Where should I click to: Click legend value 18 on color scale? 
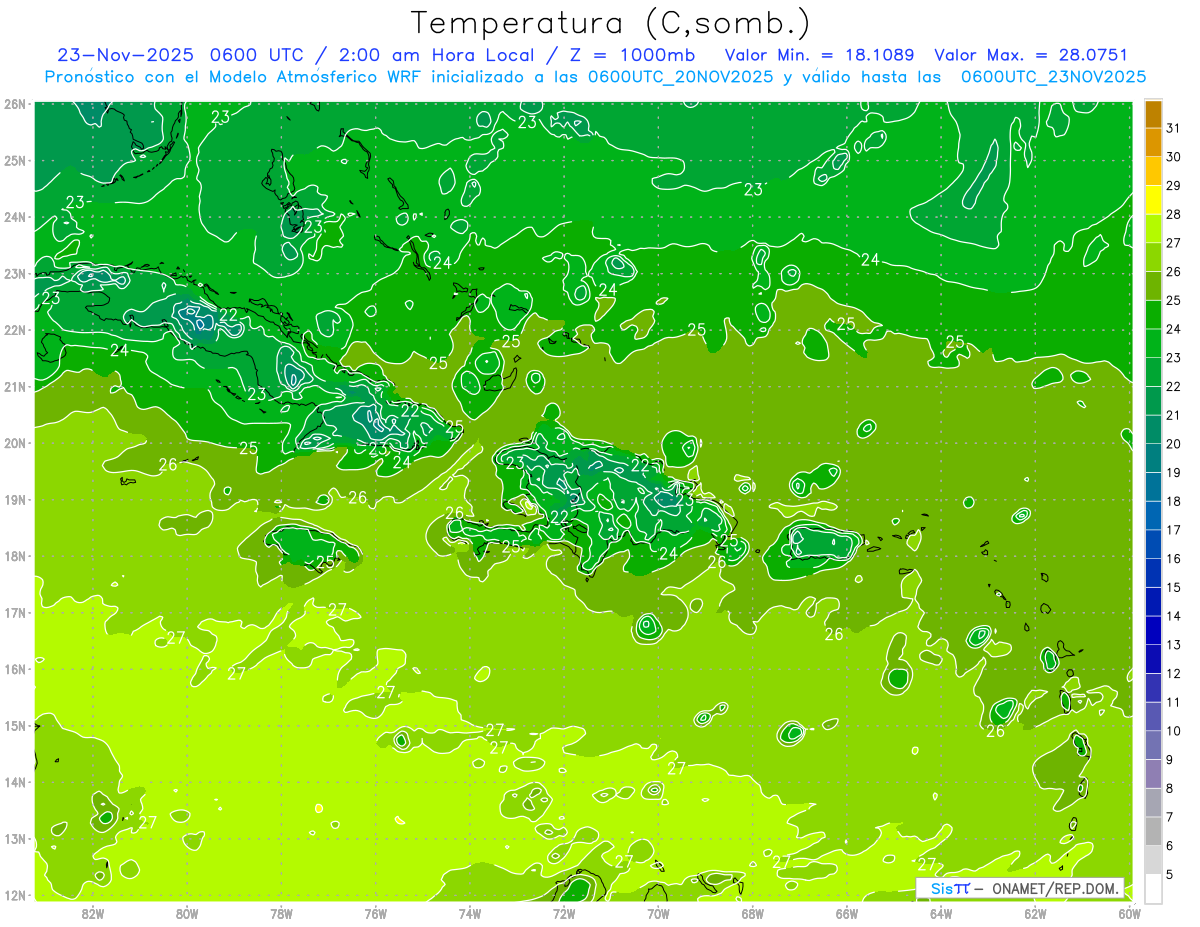pos(1174,502)
